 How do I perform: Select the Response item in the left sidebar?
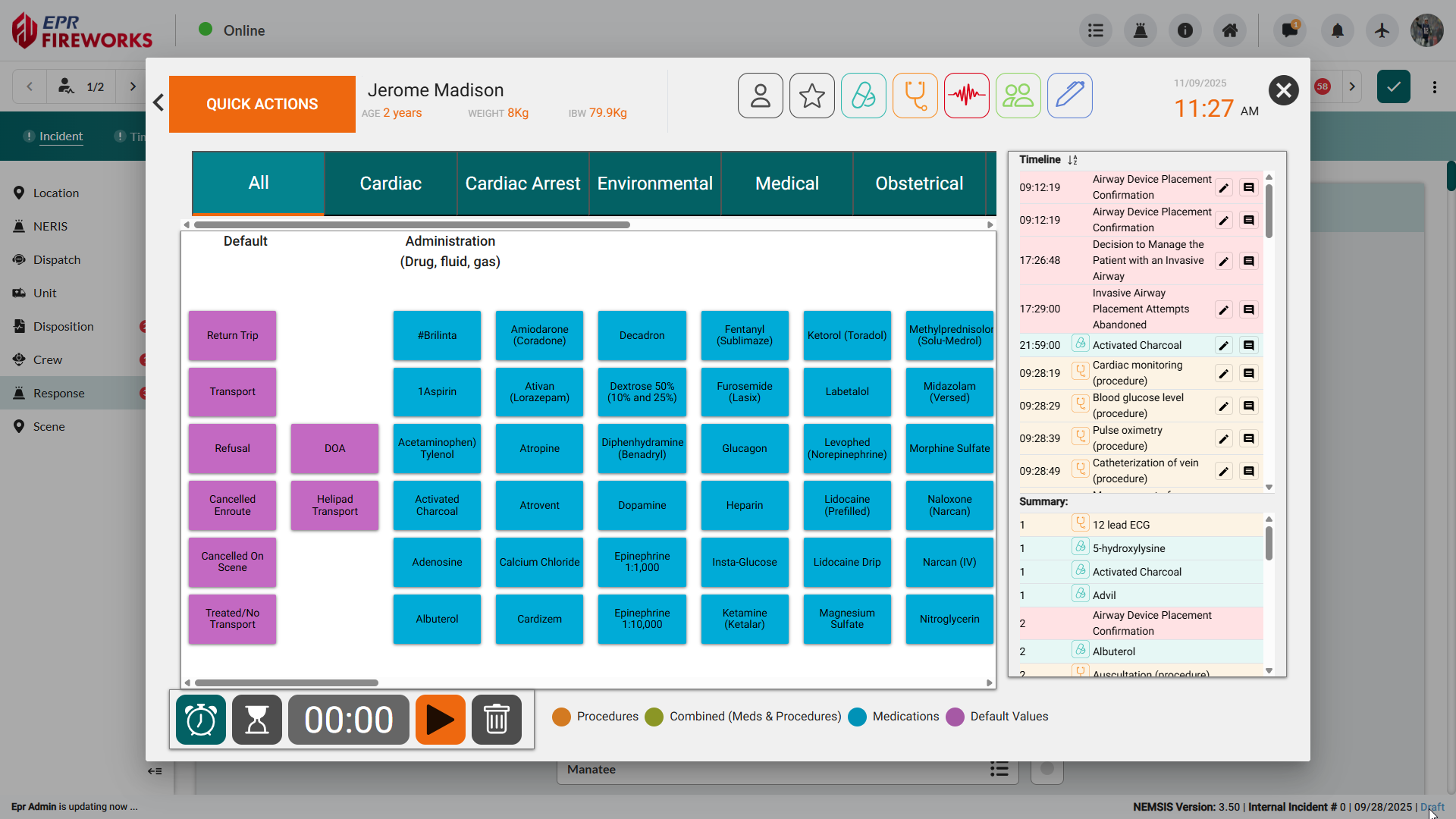pos(59,393)
